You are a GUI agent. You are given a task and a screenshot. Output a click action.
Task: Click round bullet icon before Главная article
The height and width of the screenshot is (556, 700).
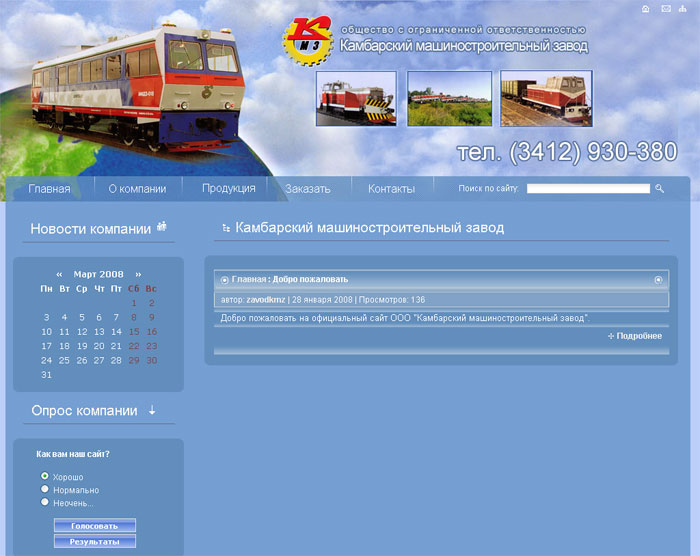pyautogui.click(x=225, y=280)
